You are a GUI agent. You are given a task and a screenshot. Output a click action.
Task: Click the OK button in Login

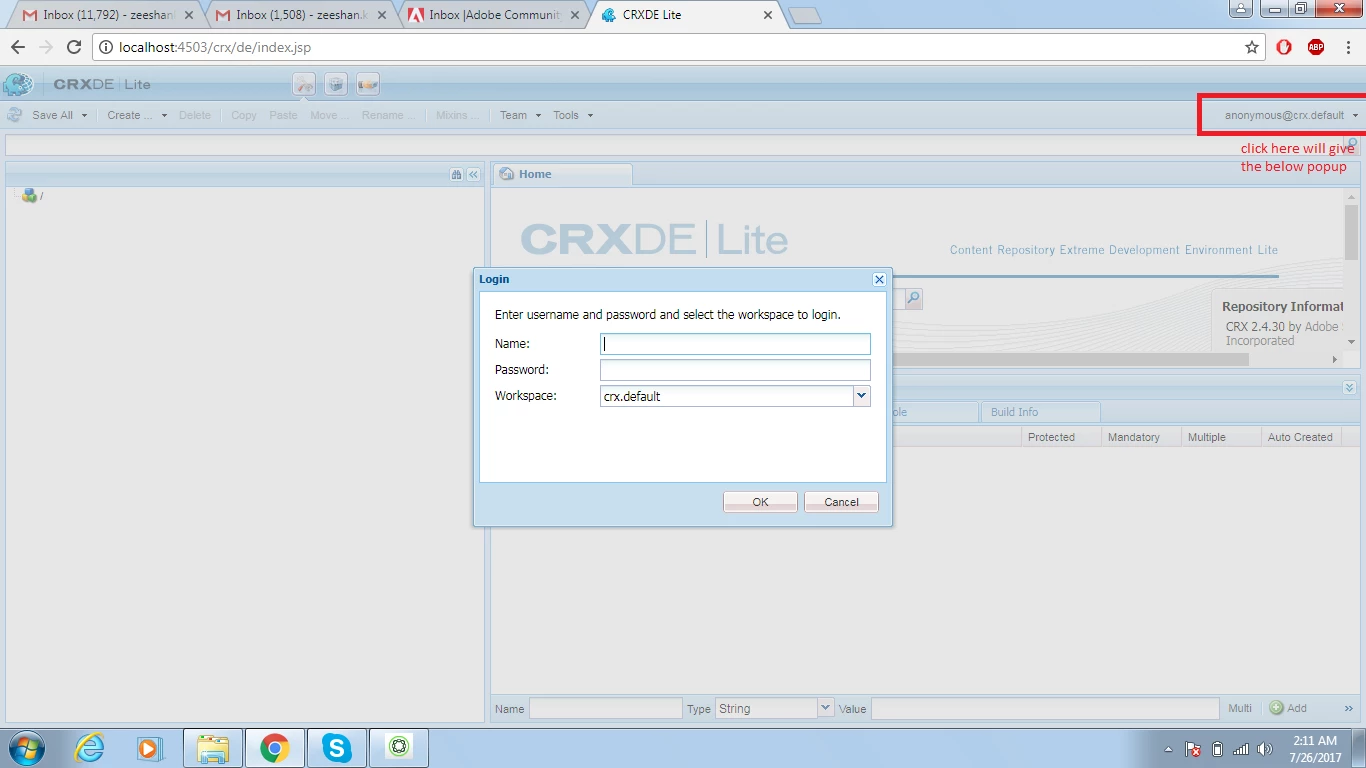click(x=760, y=502)
